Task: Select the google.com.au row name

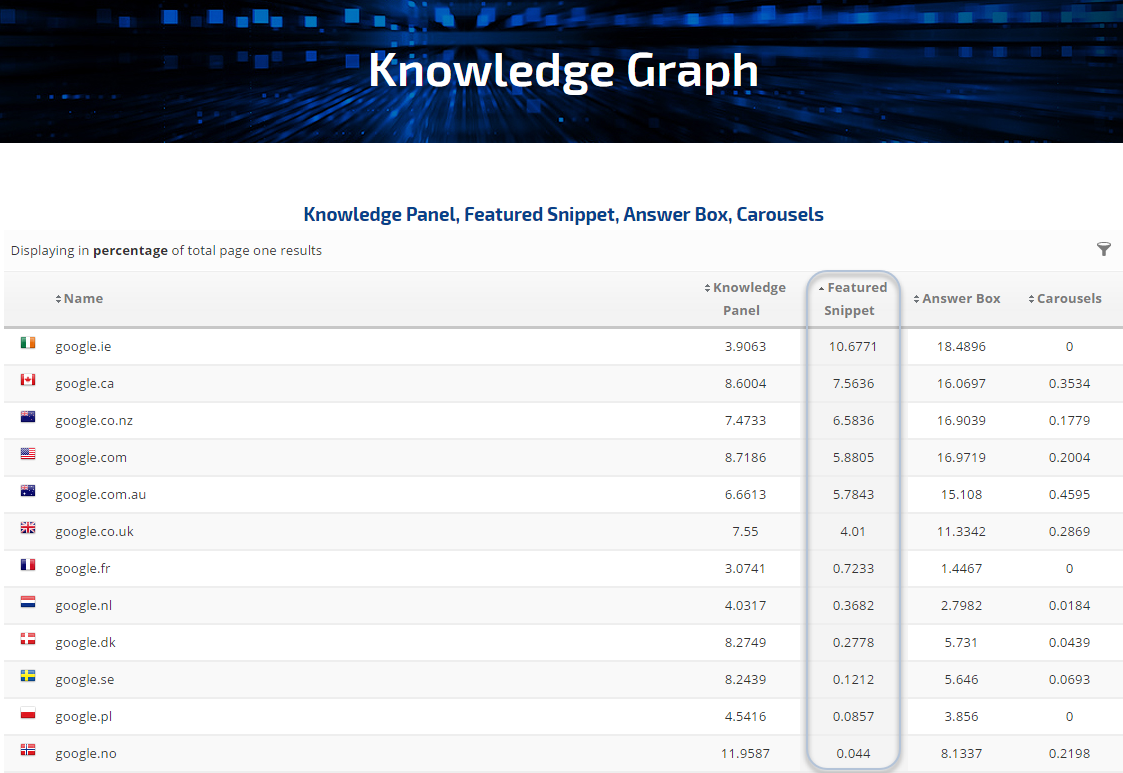Action: [100, 494]
